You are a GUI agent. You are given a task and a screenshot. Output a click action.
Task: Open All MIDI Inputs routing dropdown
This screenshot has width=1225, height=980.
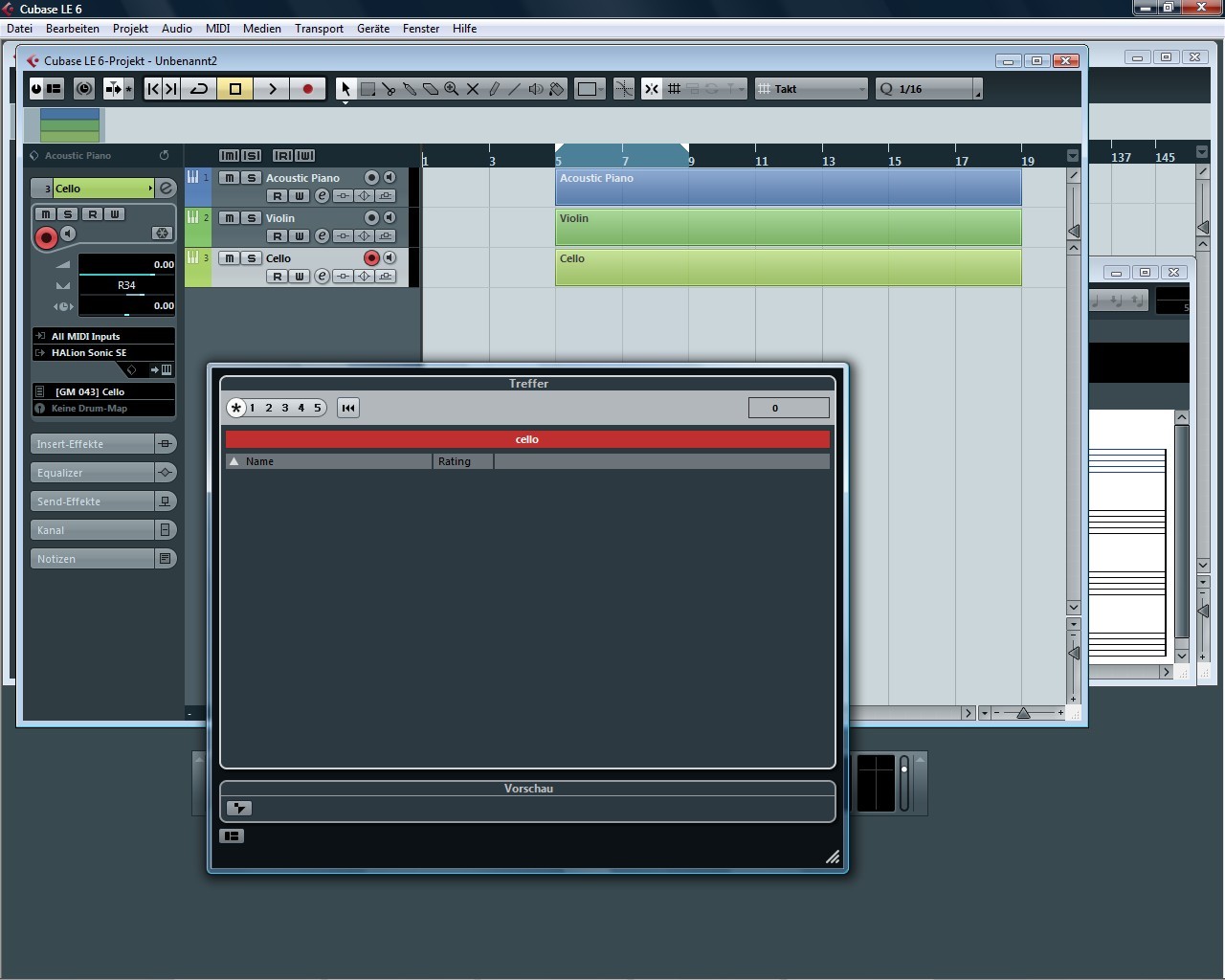point(103,337)
